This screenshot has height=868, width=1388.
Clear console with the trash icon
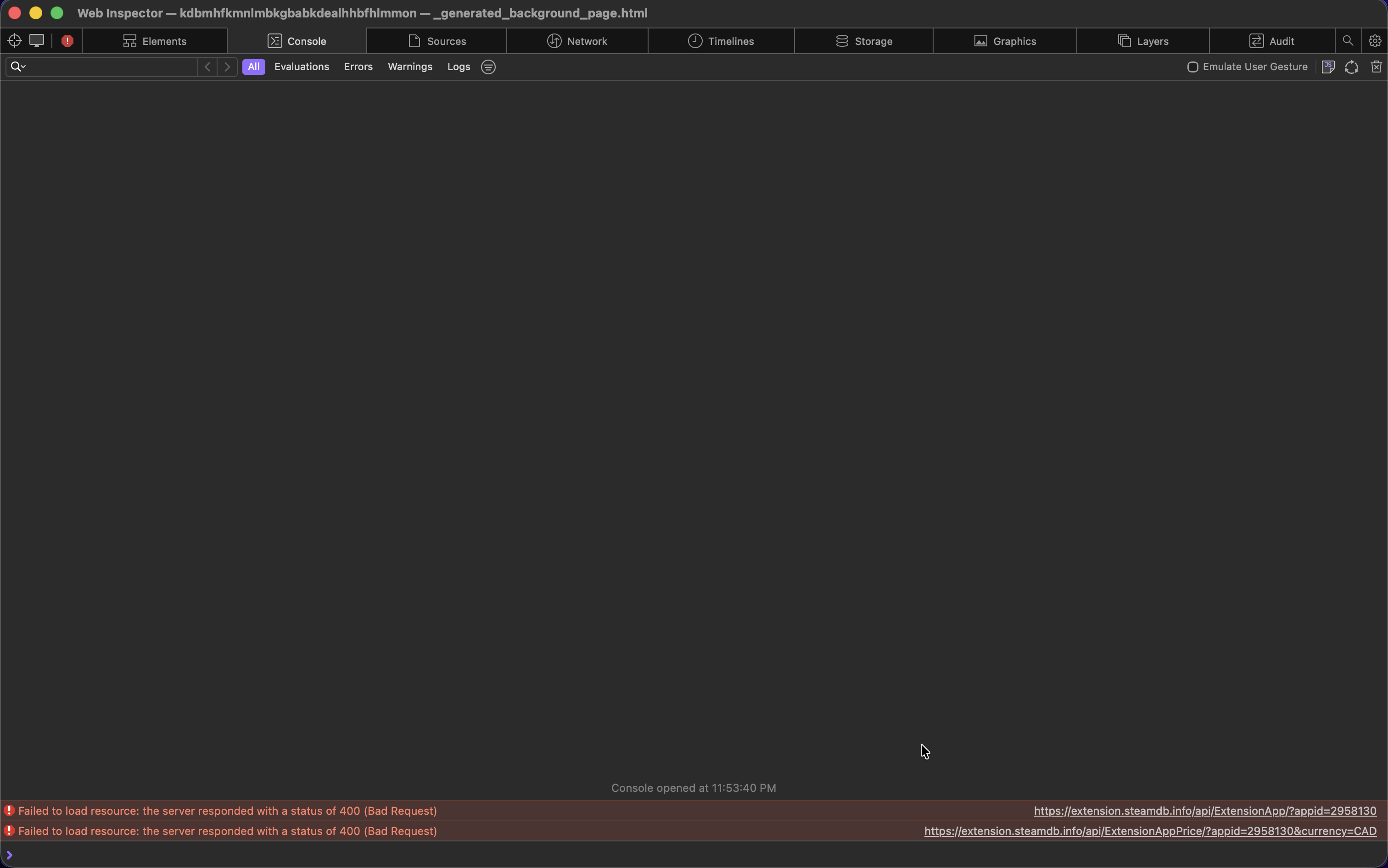coord(1376,67)
